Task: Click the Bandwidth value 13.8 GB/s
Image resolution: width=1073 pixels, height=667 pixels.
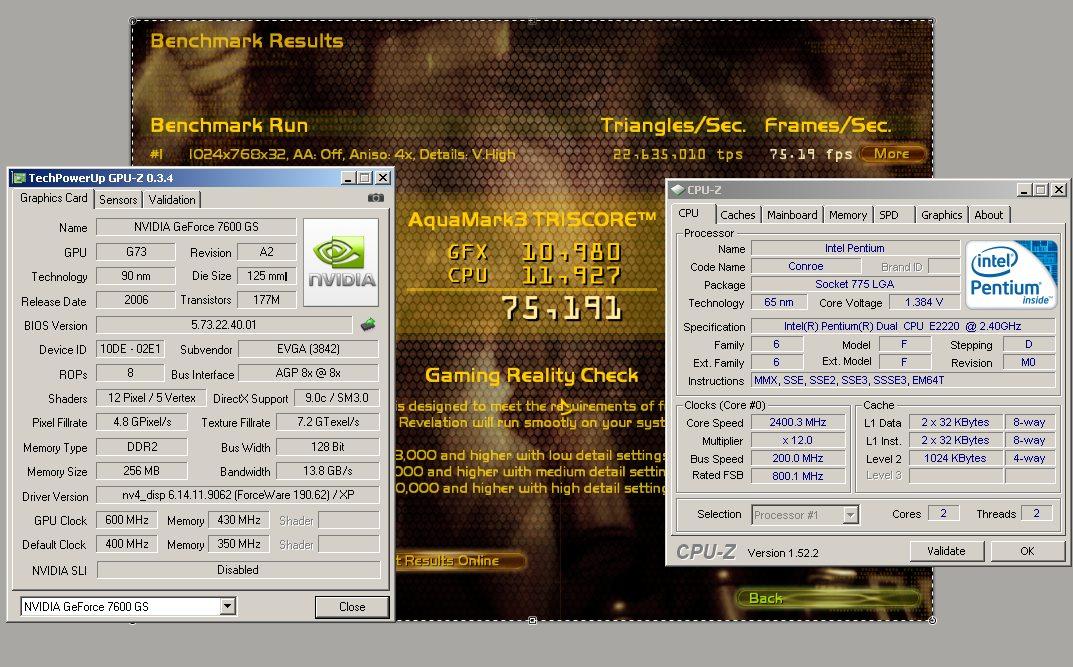Action: [328, 471]
